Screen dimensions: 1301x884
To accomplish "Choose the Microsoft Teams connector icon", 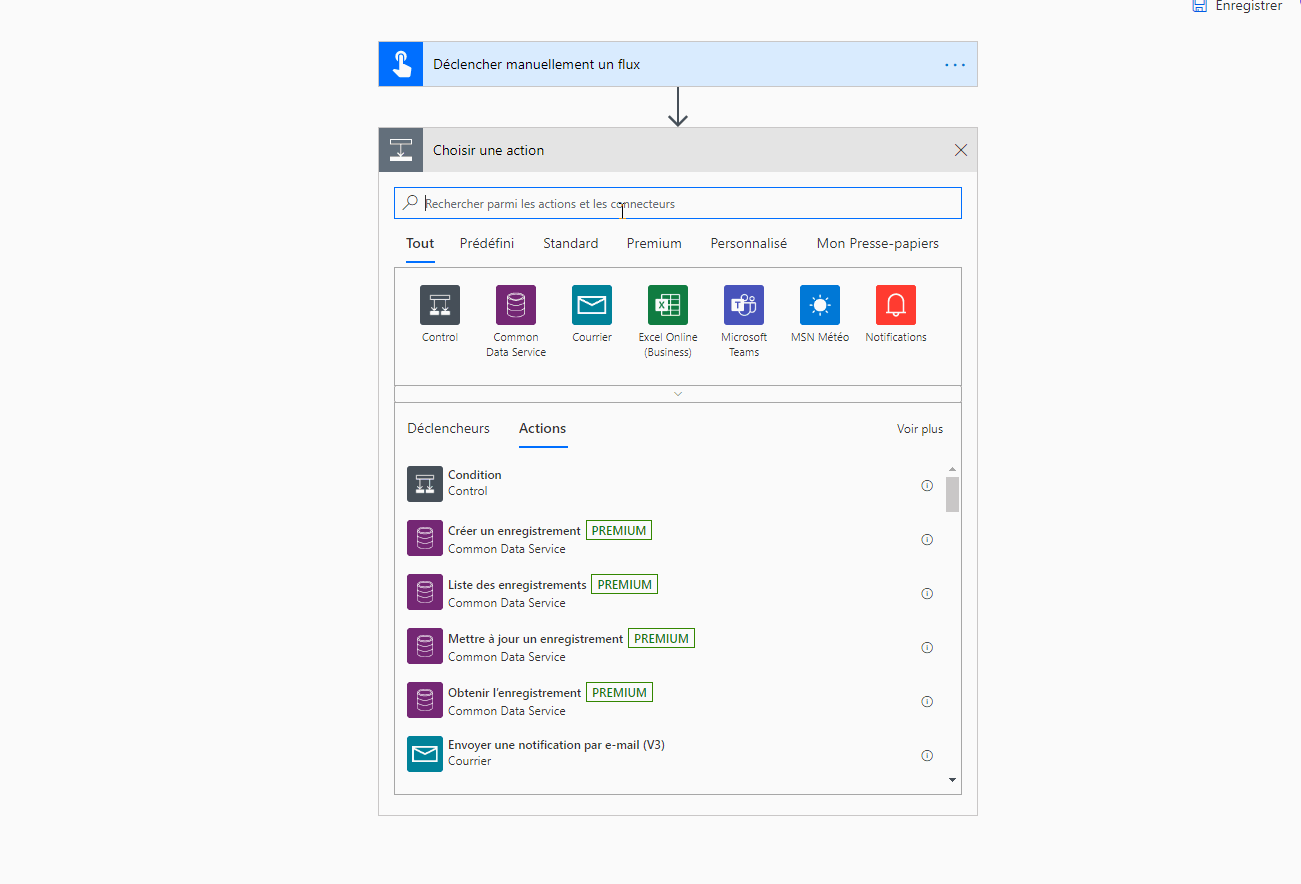I will click(x=744, y=305).
